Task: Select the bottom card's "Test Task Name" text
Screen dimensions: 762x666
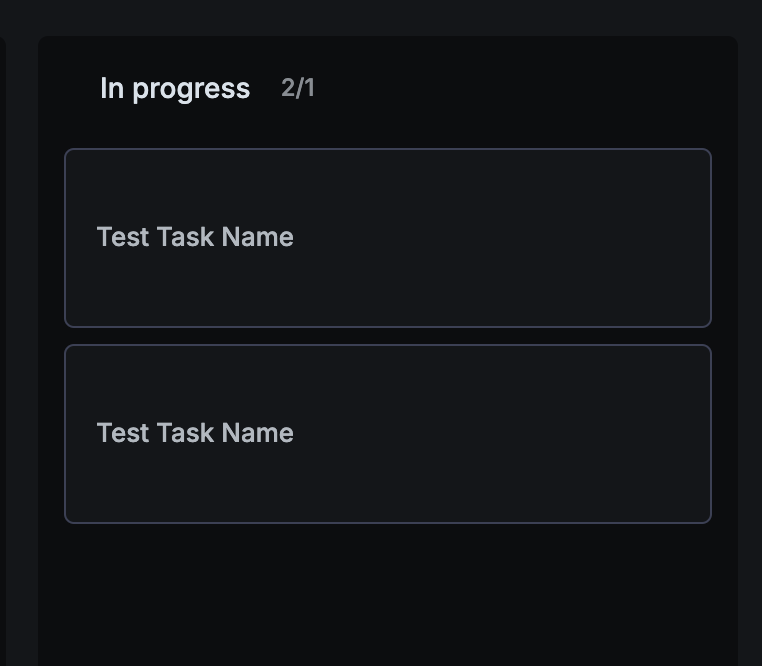Action: click(x=195, y=433)
